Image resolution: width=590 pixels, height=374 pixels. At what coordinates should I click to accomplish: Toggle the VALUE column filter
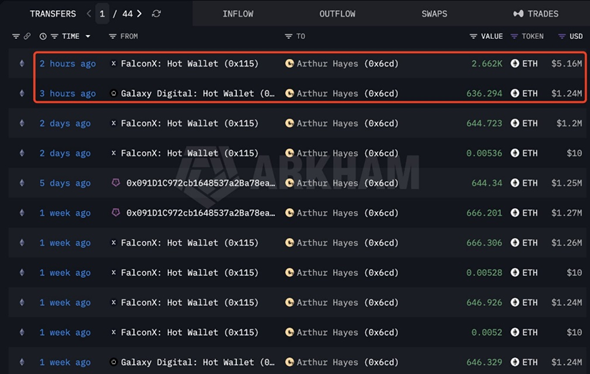click(473, 36)
